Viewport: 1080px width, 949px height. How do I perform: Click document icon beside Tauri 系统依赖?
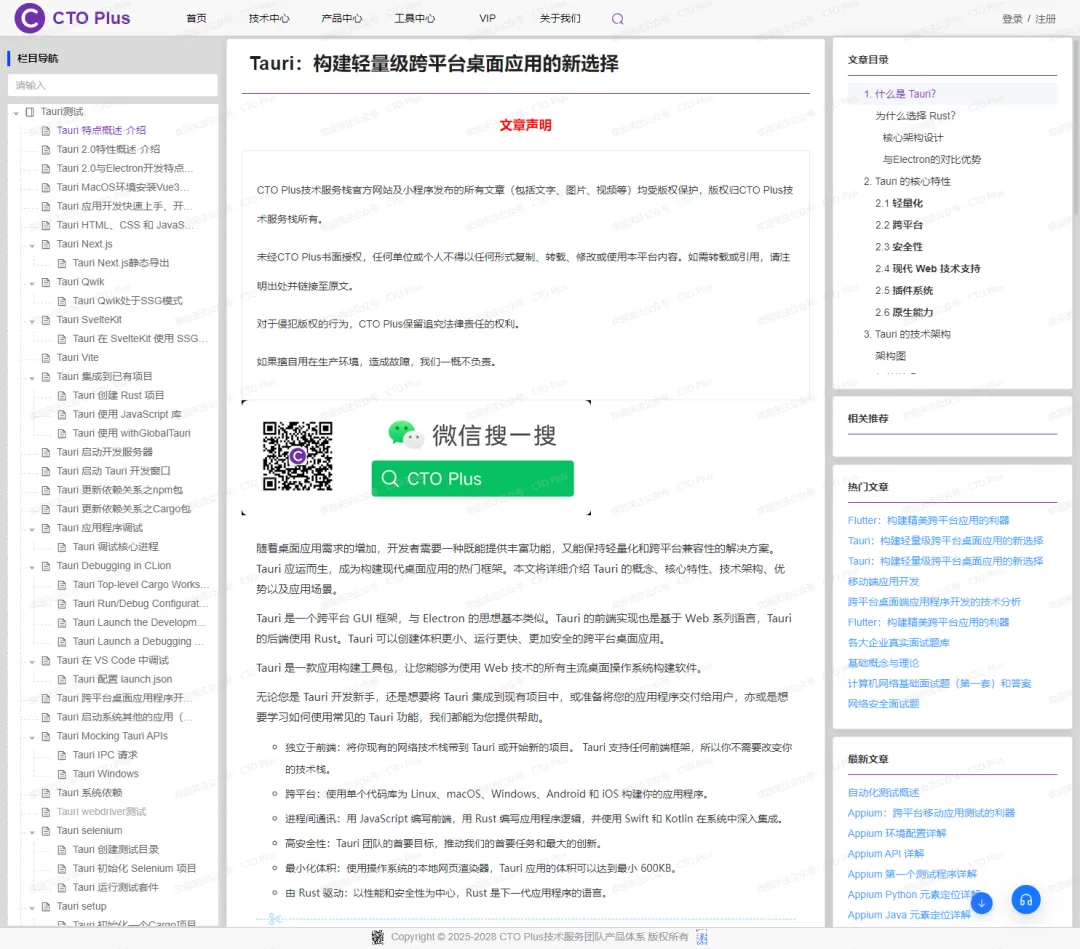[x=46, y=793]
